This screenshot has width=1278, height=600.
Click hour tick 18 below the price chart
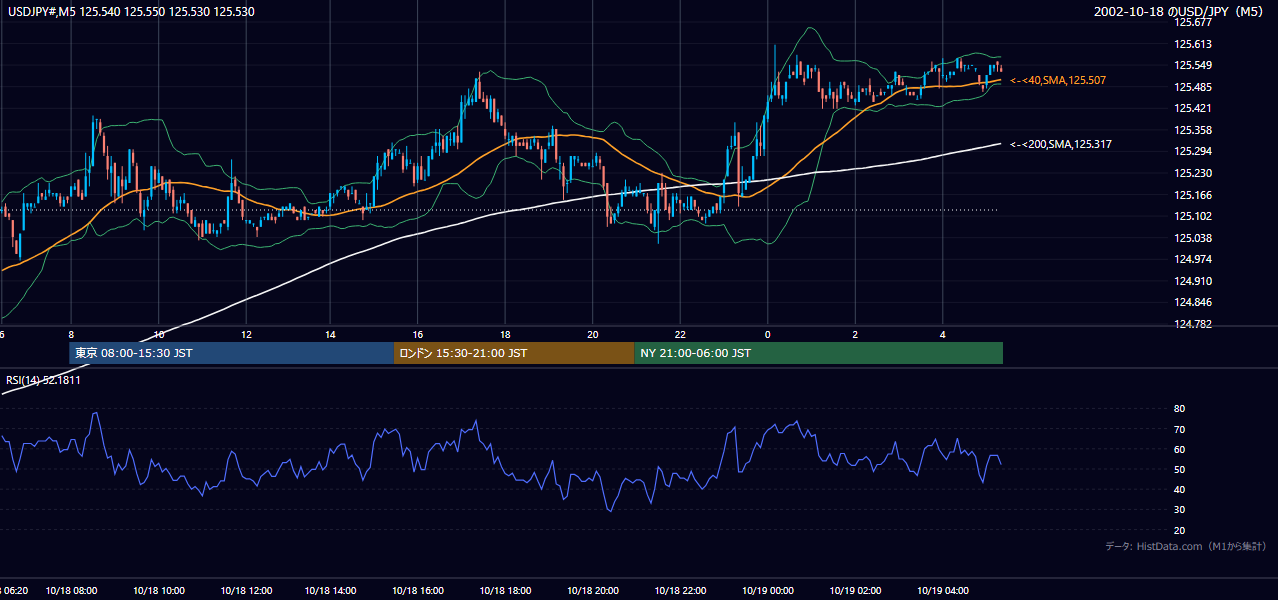[505, 334]
